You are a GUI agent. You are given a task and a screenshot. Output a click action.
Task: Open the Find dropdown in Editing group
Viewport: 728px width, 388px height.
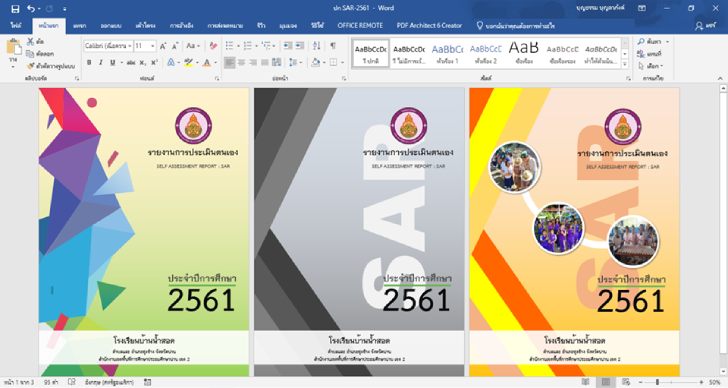coord(668,42)
